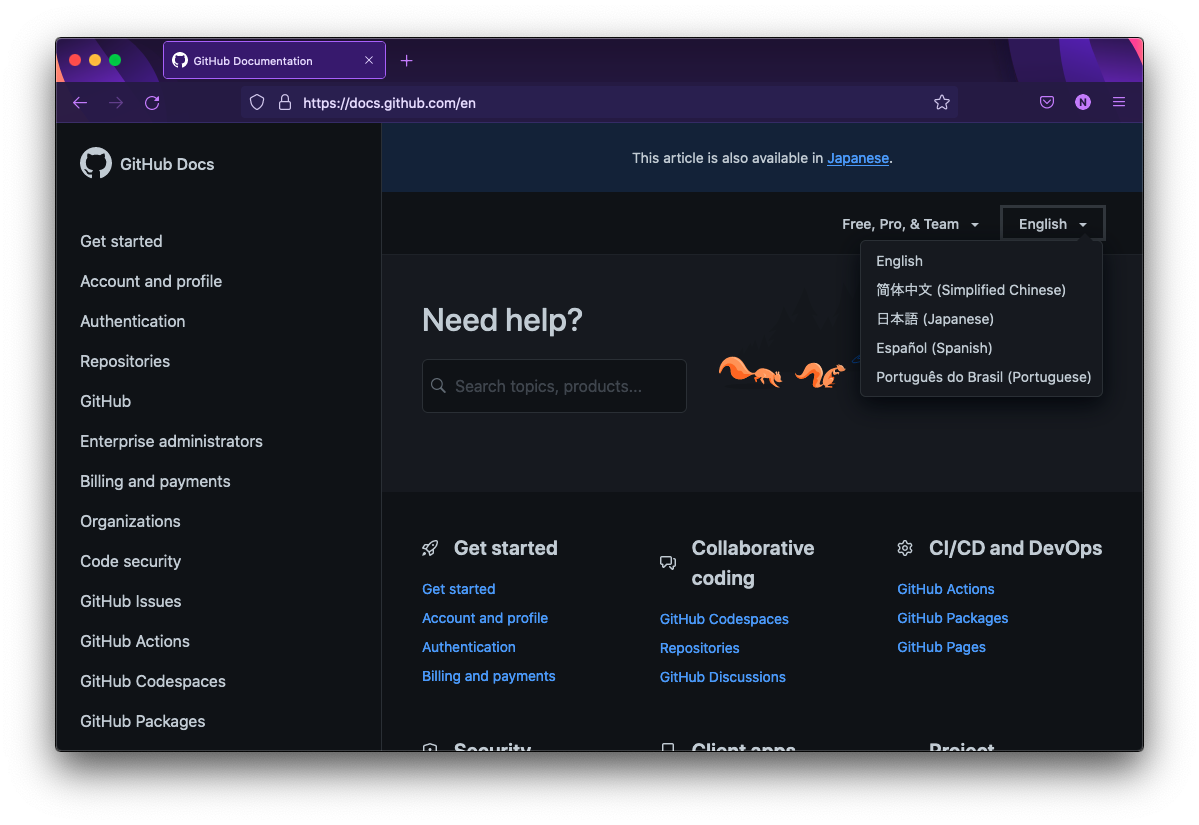Open GitHub Issues in the sidebar
This screenshot has height=825, width=1199.
coord(131,601)
